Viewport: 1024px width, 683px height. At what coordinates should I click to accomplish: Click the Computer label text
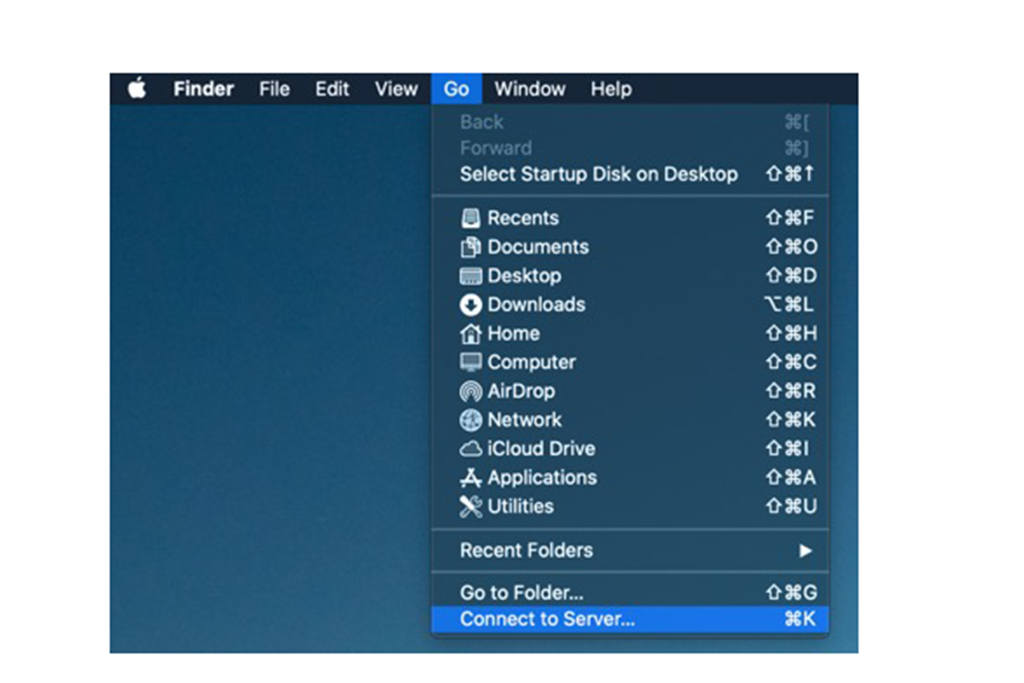pyautogui.click(x=532, y=362)
